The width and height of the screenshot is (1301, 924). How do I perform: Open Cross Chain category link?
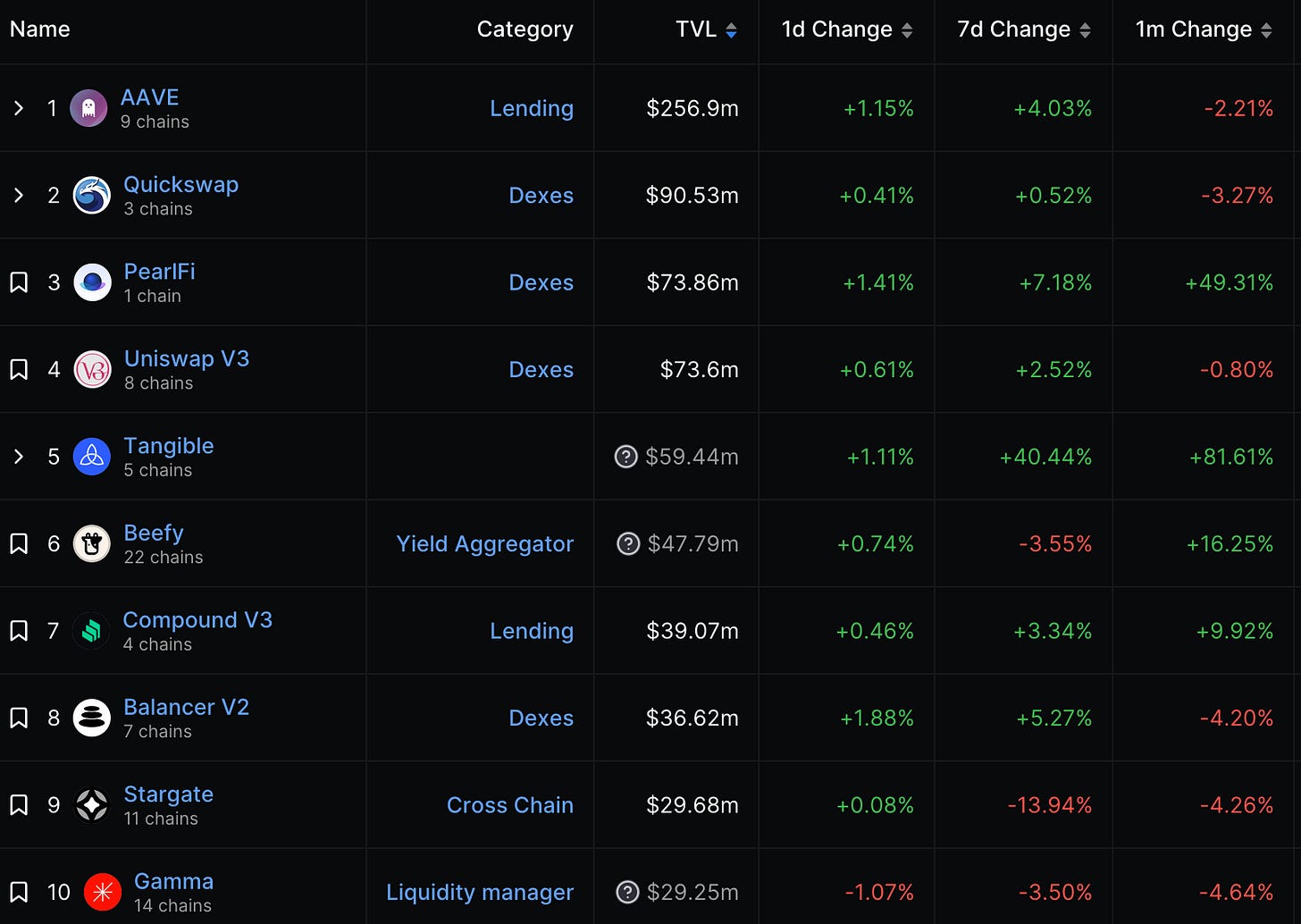[510, 805]
